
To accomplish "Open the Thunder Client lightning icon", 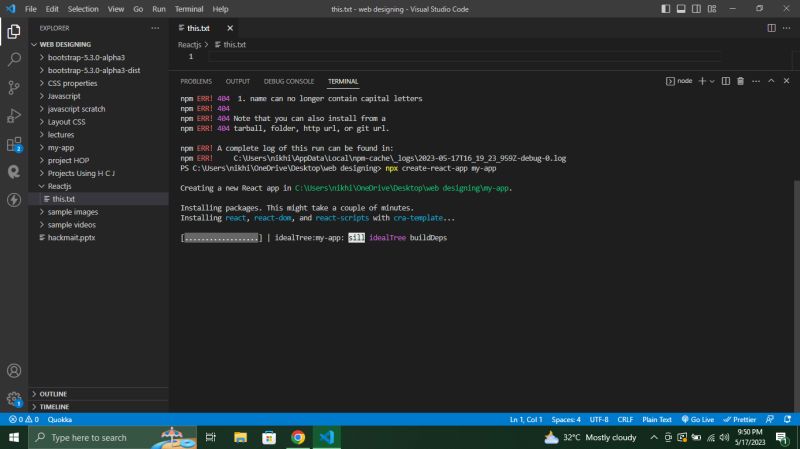I will point(14,199).
